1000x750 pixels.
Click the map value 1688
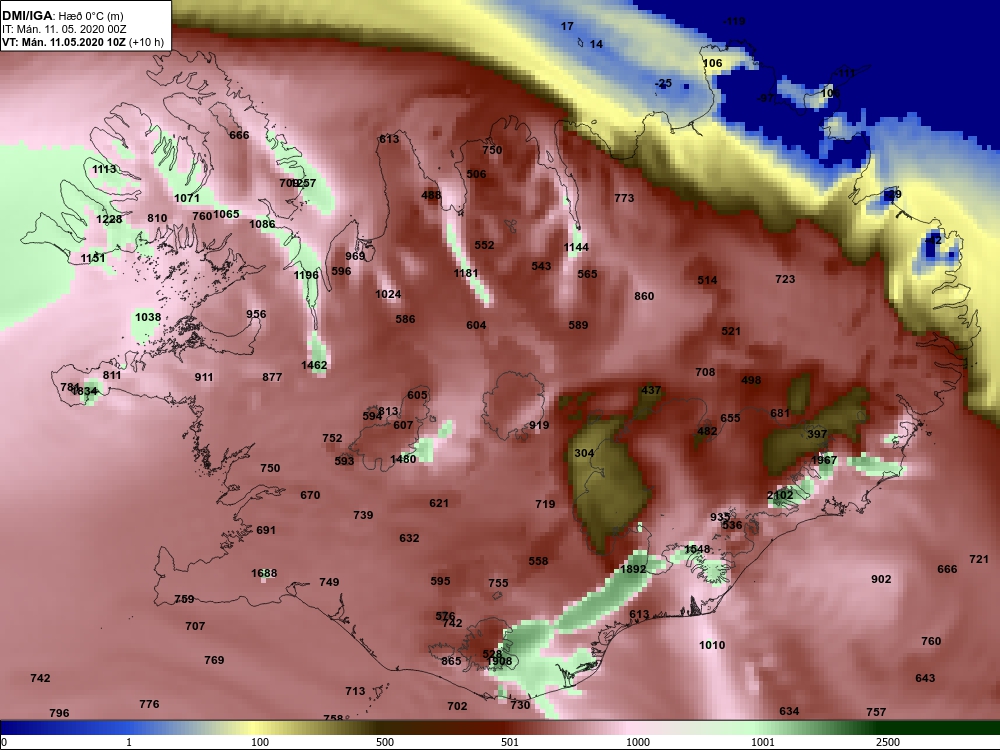[x=264, y=573]
